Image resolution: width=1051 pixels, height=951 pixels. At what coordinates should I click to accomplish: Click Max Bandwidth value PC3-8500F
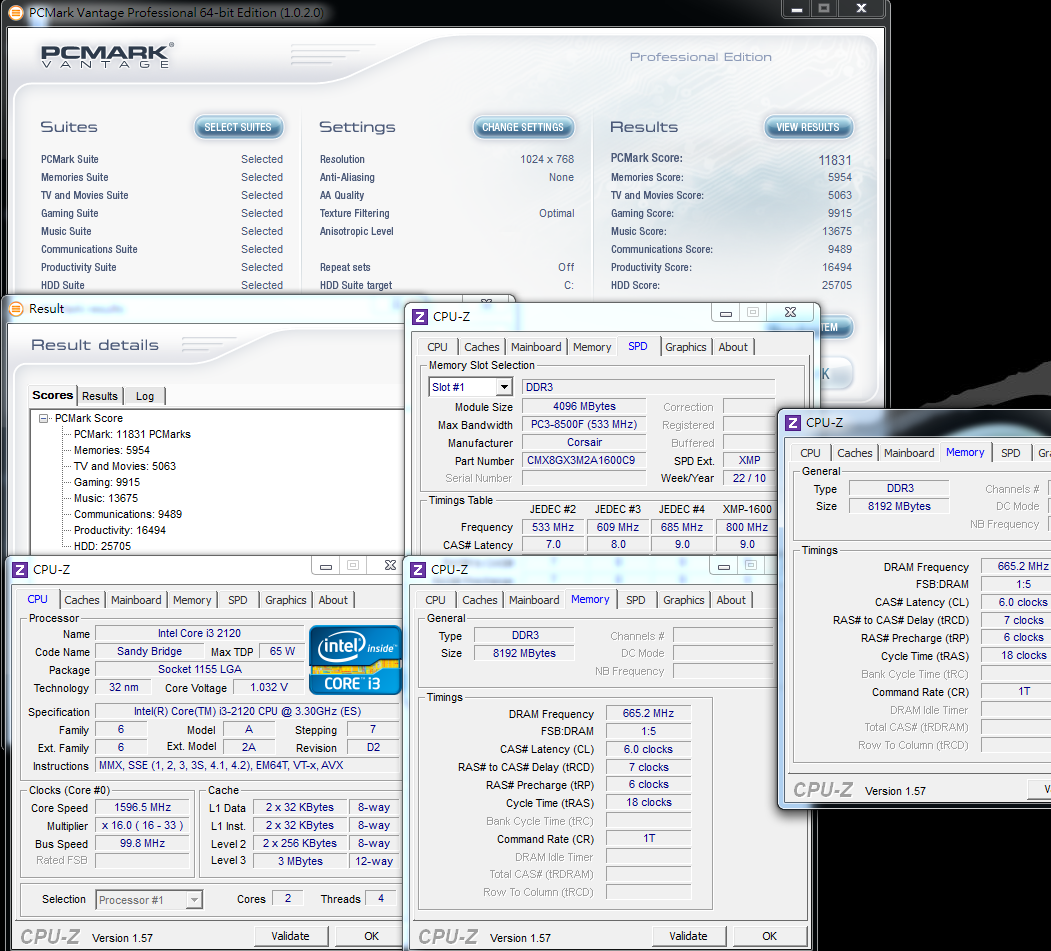coord(584,425)
